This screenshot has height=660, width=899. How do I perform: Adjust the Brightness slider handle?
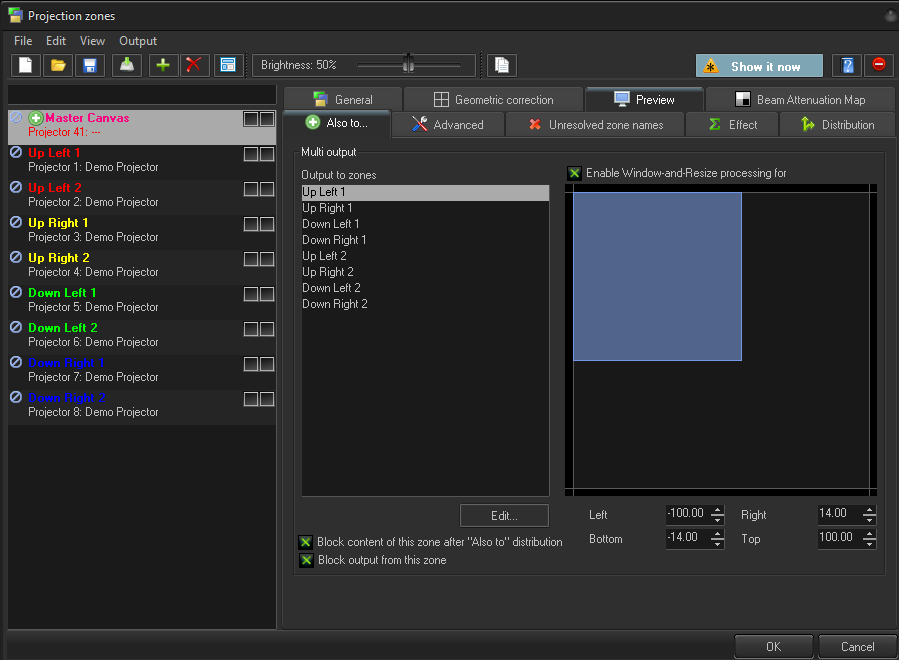tap(408, 64)
